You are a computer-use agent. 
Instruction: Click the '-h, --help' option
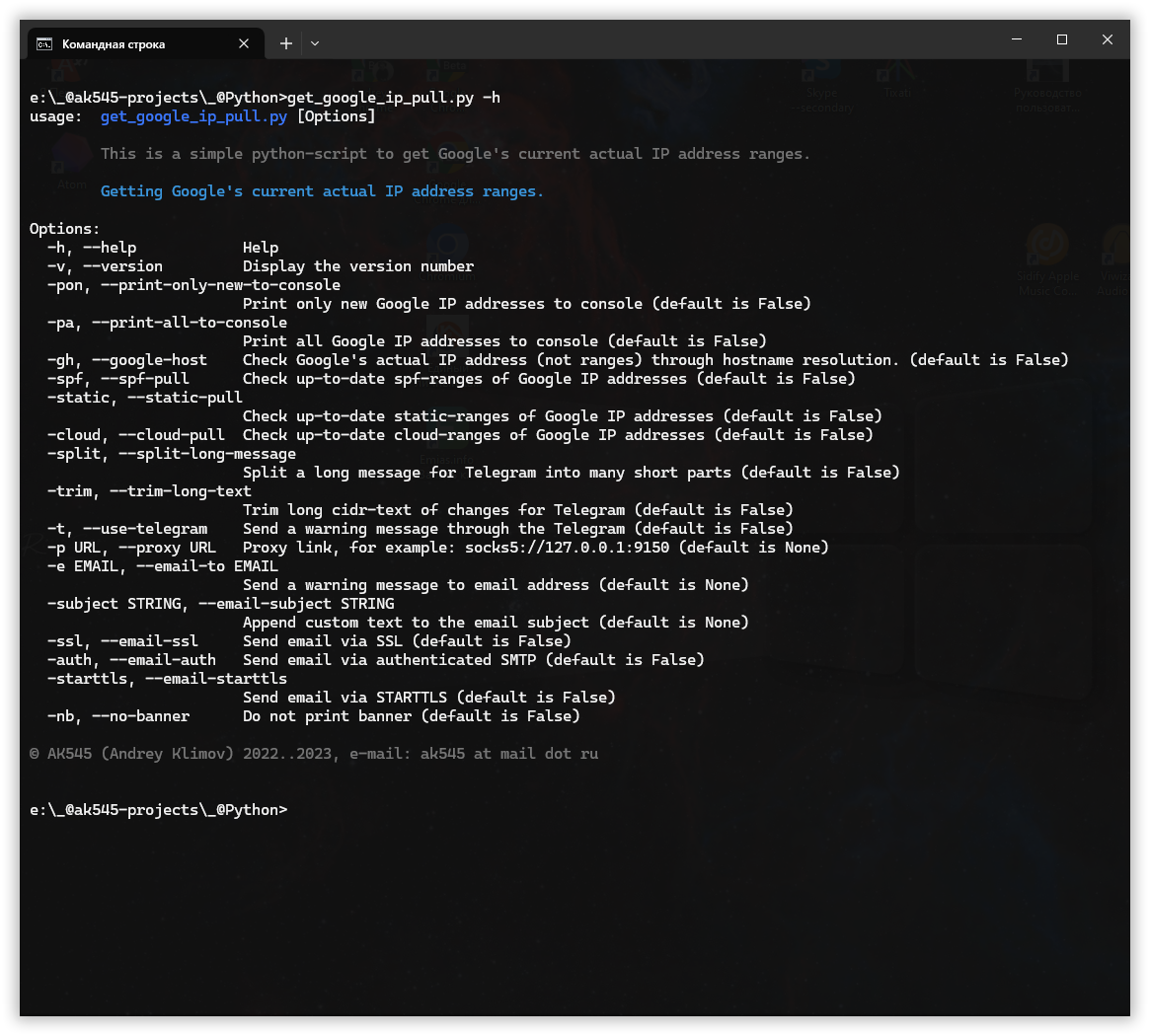(x=92, y=248)
